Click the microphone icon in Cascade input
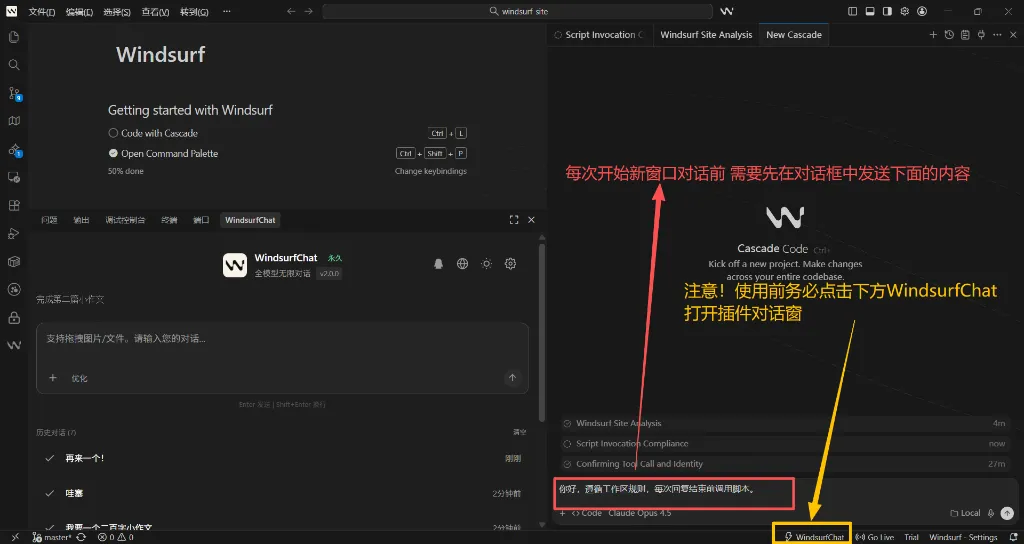This screenshot has height=544, width=1024. [990, 513]
